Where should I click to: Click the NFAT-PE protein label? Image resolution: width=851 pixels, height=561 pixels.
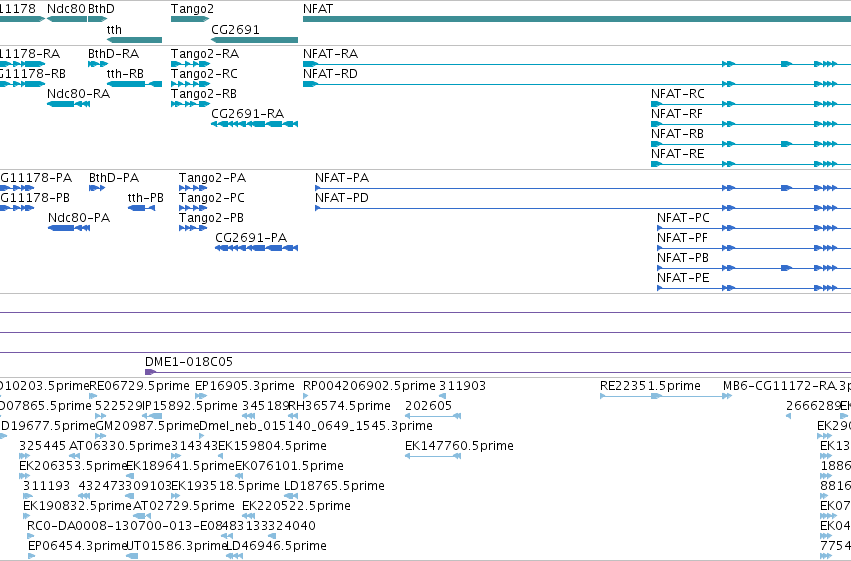(683, 278)
